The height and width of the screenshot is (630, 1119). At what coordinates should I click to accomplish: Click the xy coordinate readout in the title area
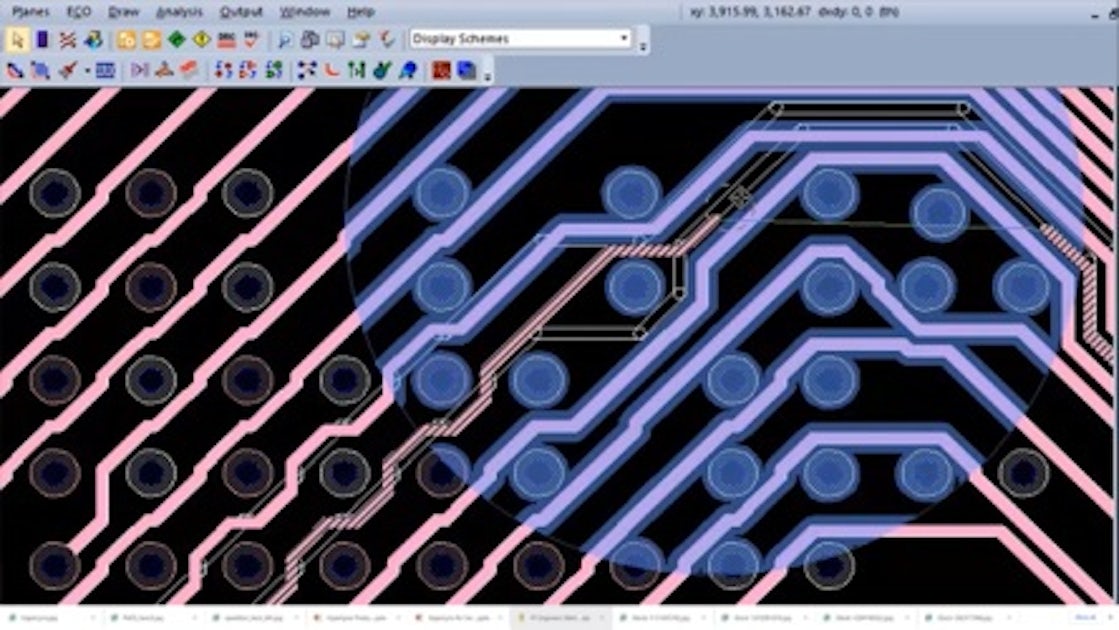pos(794,12)
